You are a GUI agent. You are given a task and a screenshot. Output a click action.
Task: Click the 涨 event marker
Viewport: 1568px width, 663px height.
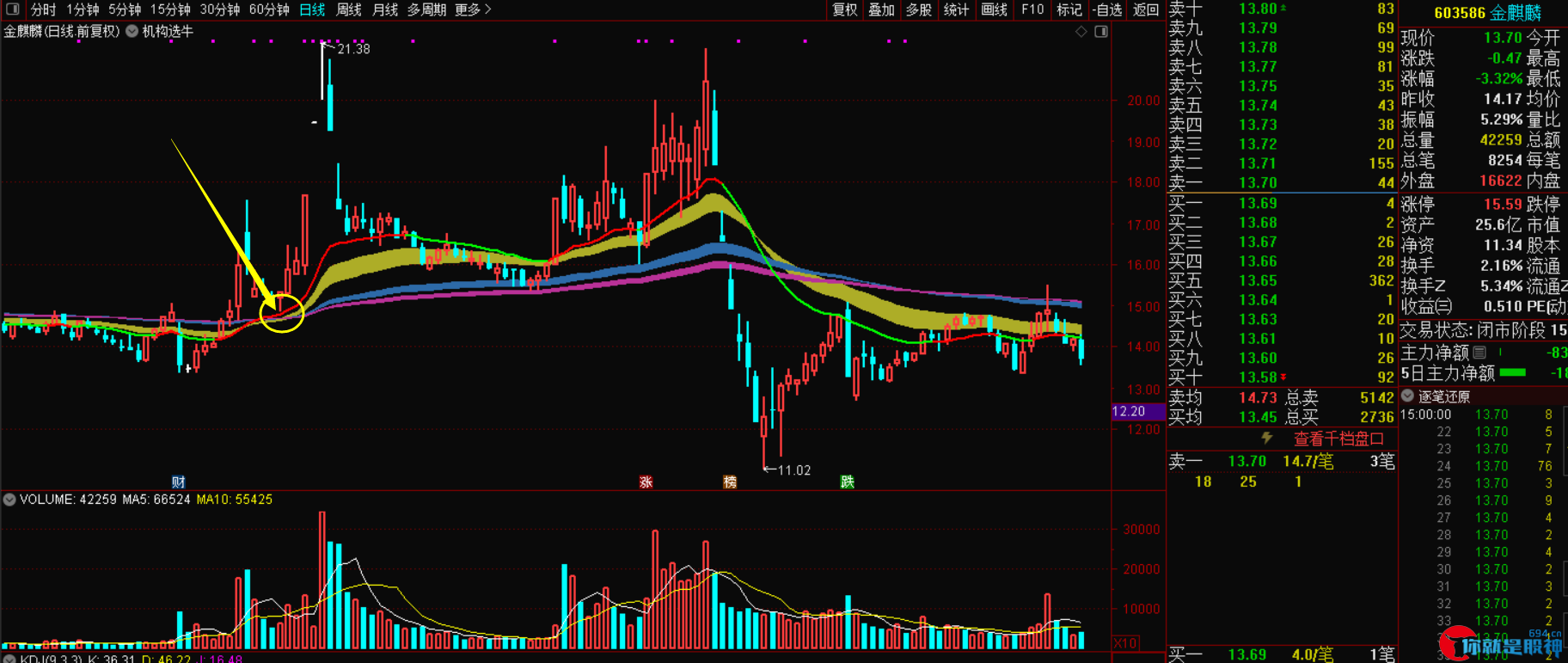click(x=646, y=482)
